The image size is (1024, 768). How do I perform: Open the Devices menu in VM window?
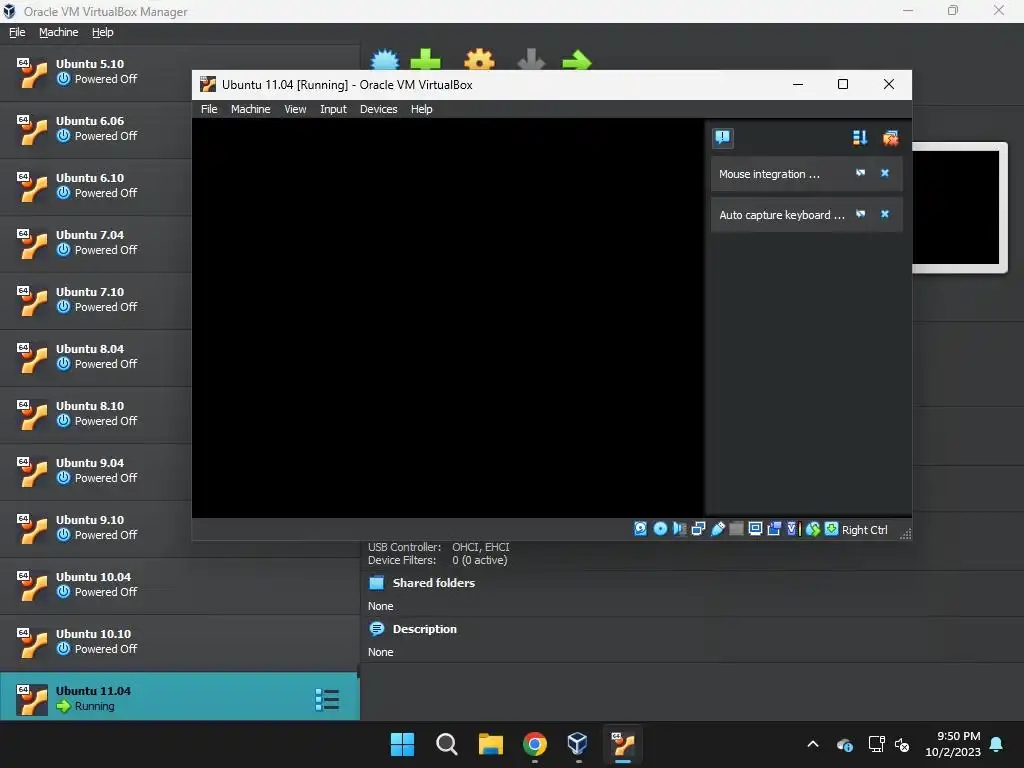point(378,109)
